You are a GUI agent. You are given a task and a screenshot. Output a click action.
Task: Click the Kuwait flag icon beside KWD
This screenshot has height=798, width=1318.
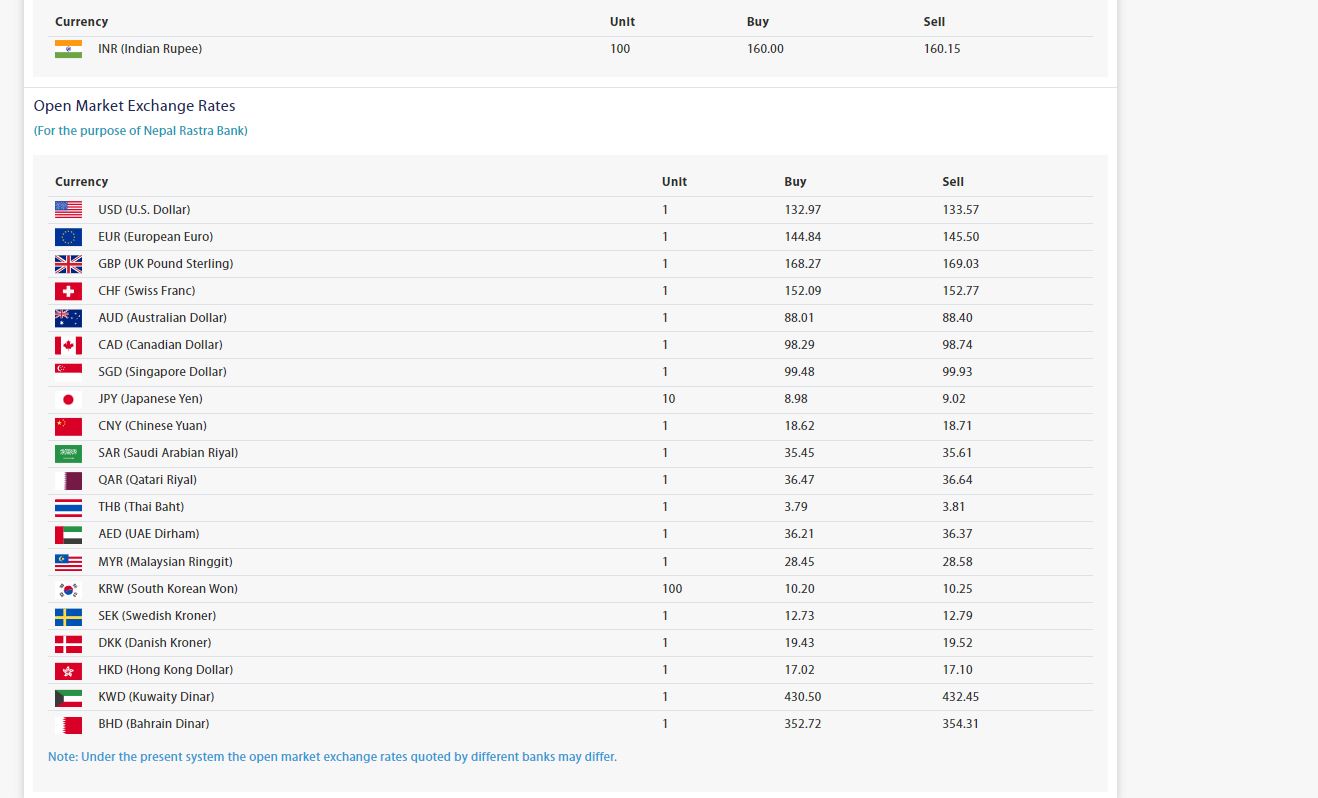point(68,697)
